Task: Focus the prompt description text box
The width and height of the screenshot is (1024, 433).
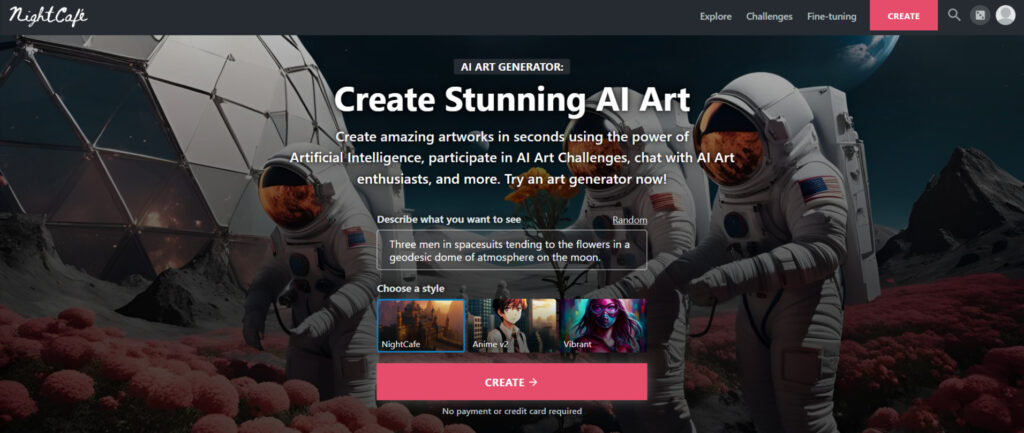Action: click(512, 250)
